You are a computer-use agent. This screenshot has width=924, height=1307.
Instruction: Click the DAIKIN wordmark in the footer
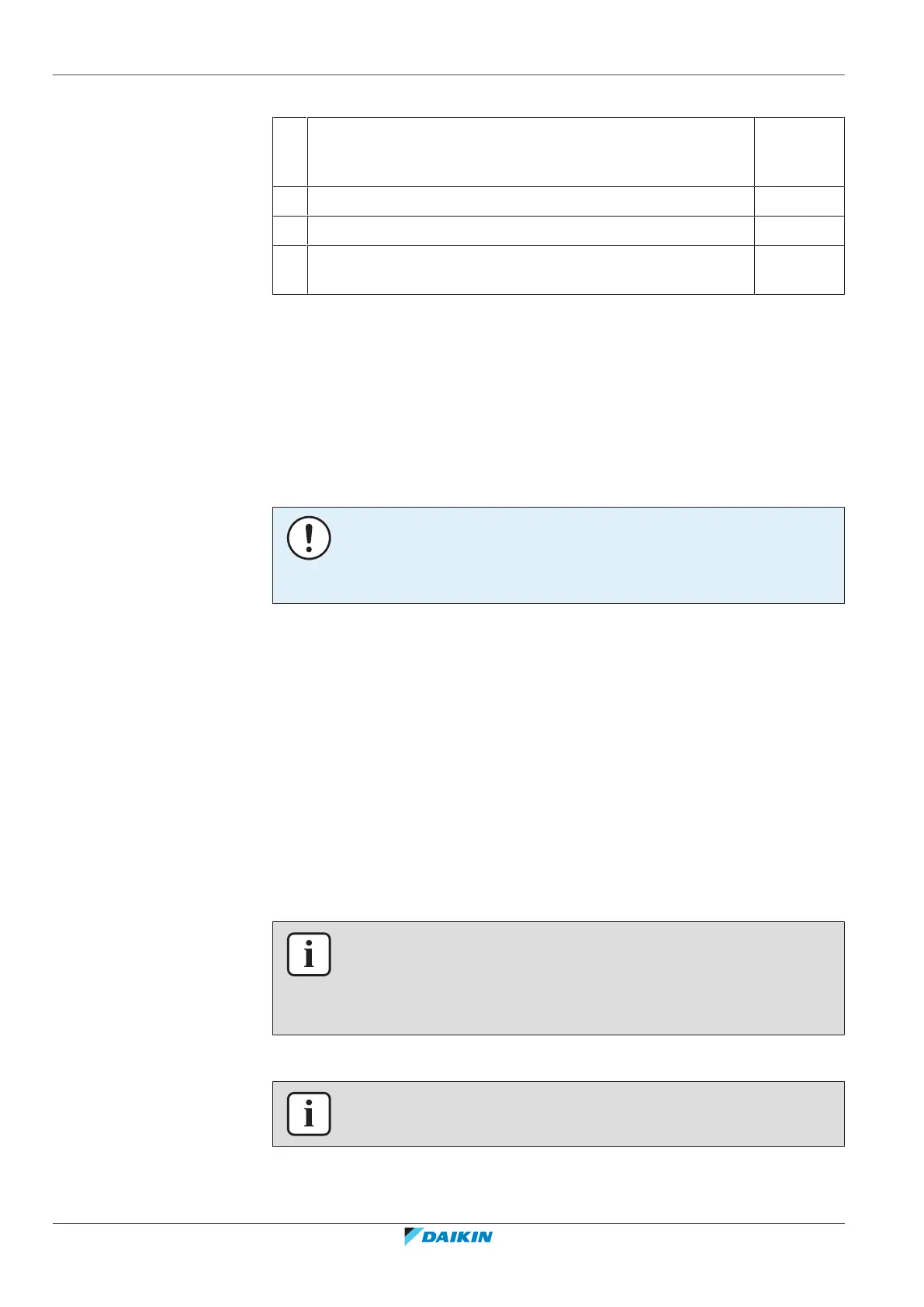click(458, 1237)
